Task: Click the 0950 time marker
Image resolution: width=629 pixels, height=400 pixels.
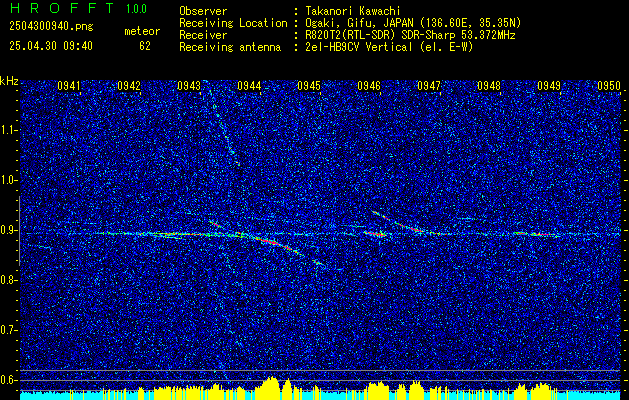Action: [609, 86]
